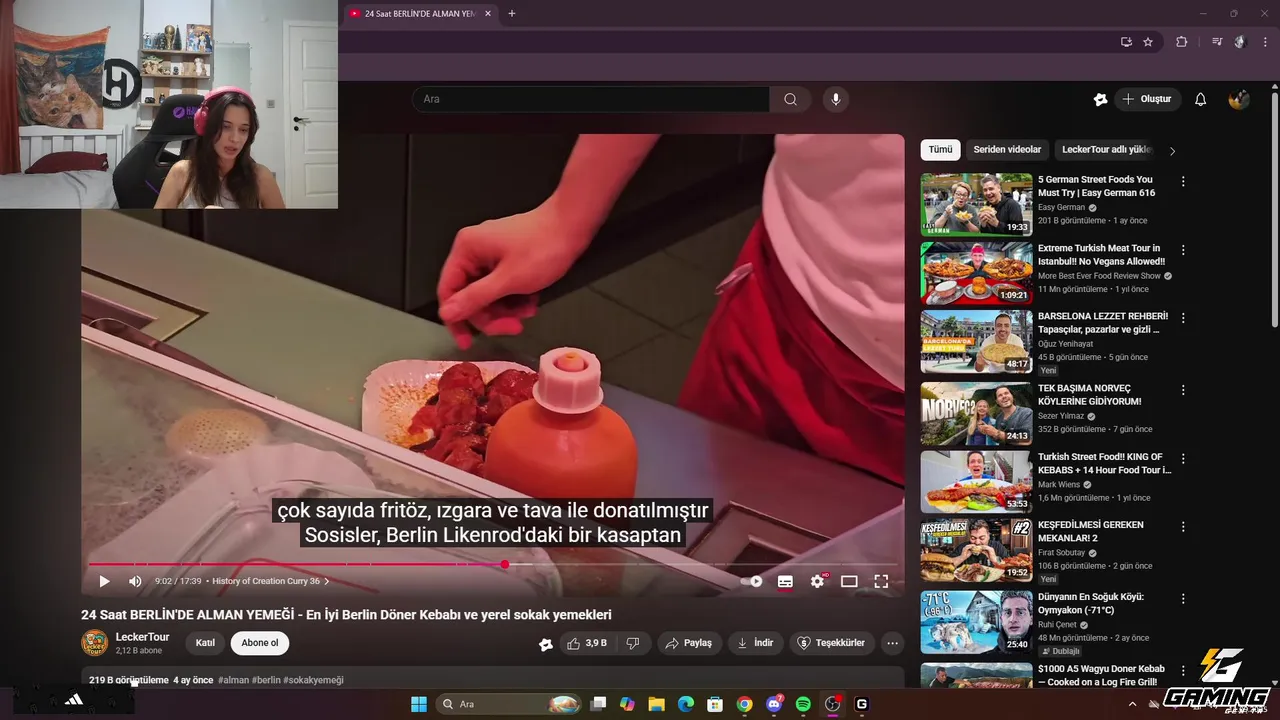Open options for 'Extreme Turkish Meat Tour' video

tap(1183, 250)
